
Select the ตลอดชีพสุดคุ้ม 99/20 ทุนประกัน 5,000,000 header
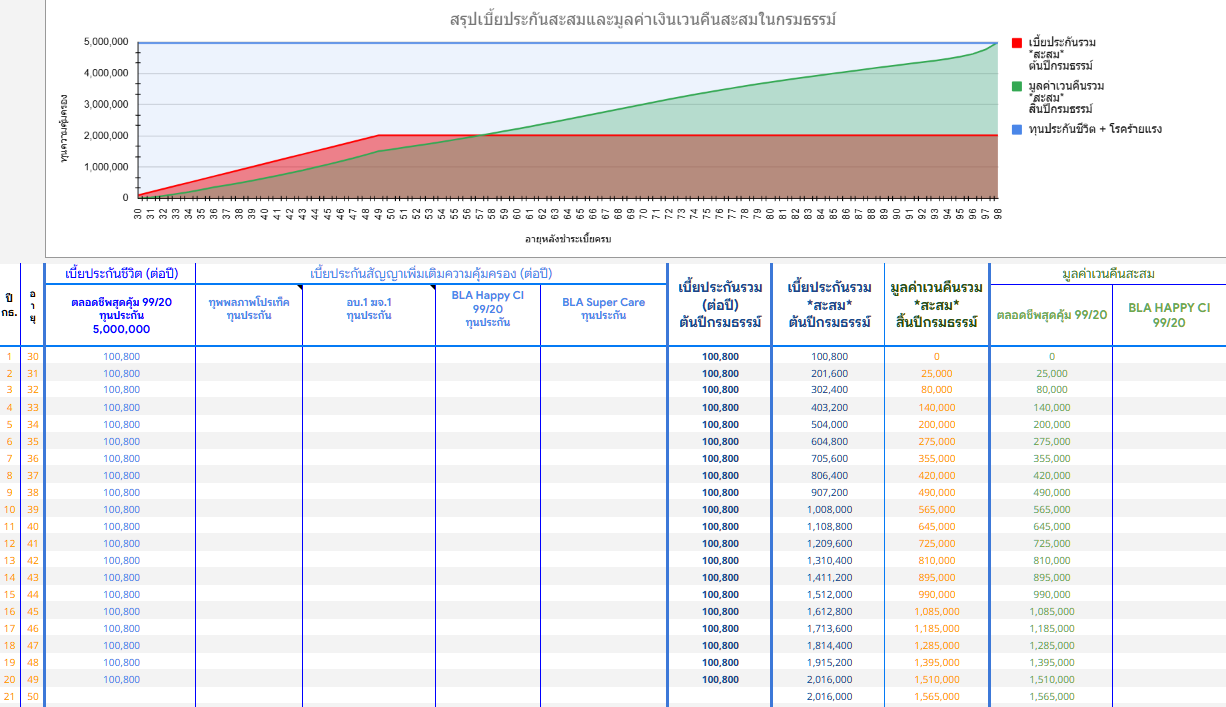tap(121, 315)
